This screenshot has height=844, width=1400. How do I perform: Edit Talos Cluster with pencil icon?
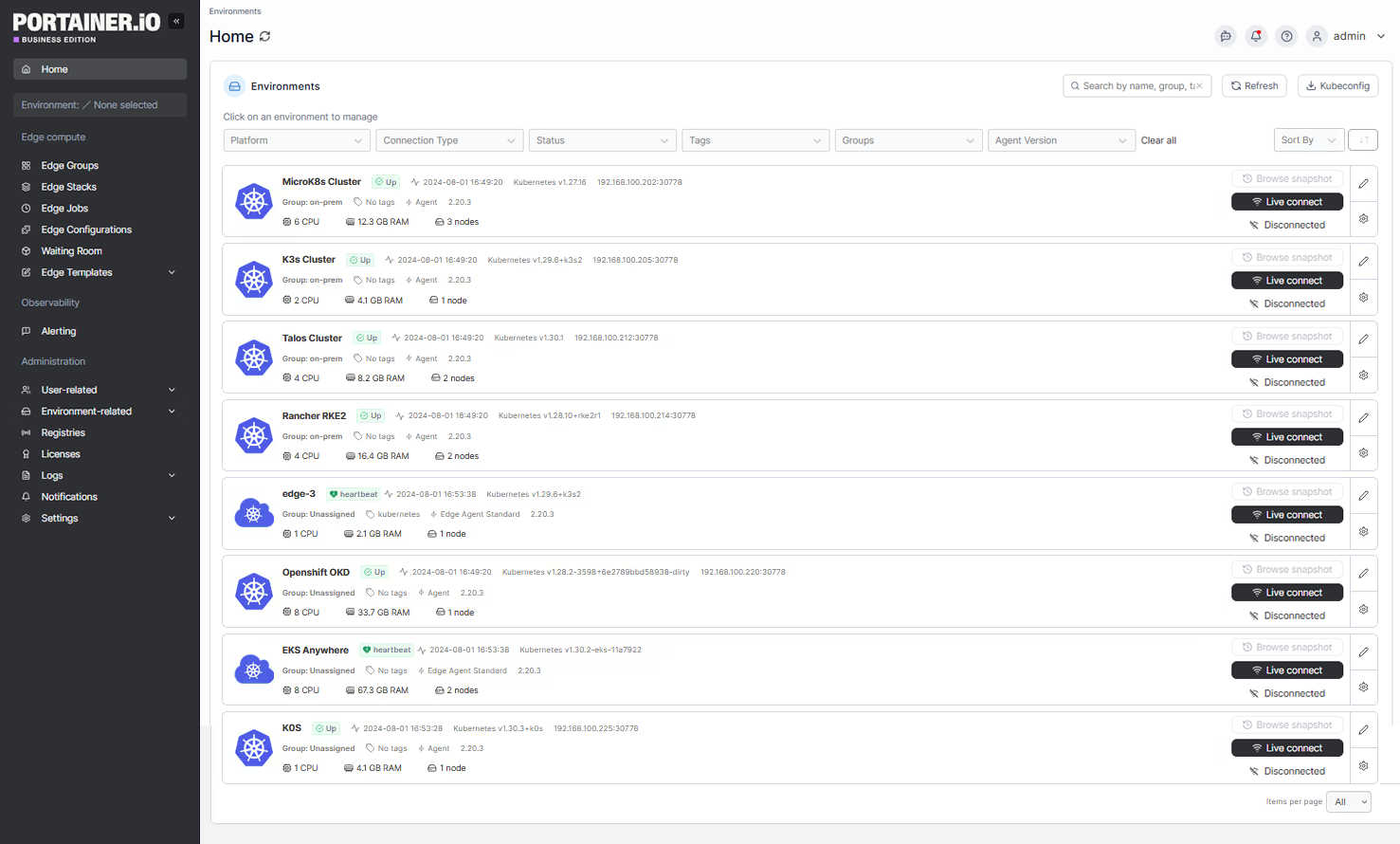[1363, 339]
